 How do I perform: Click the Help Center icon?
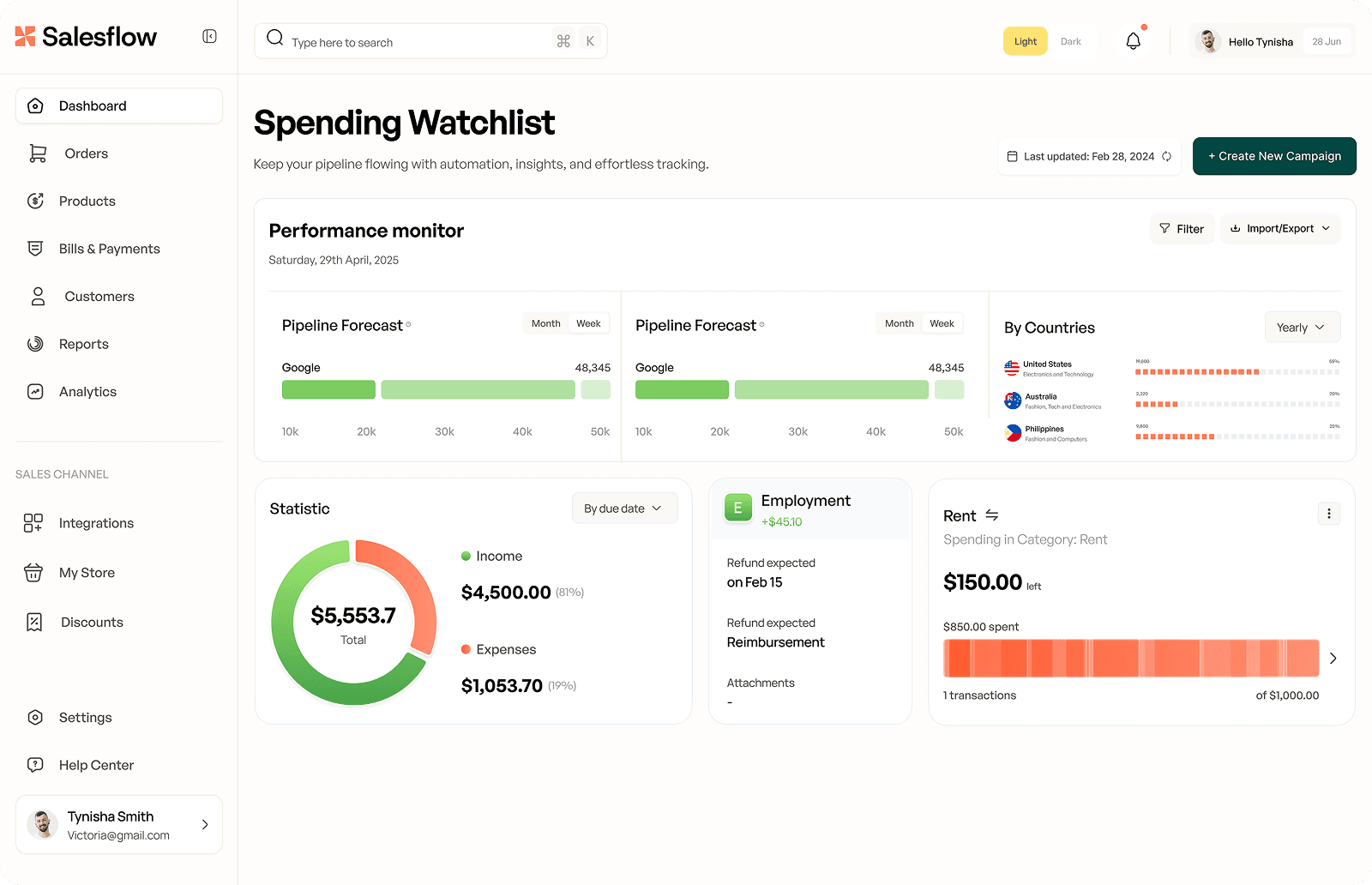pyautogui.click(x=35, y=765)
